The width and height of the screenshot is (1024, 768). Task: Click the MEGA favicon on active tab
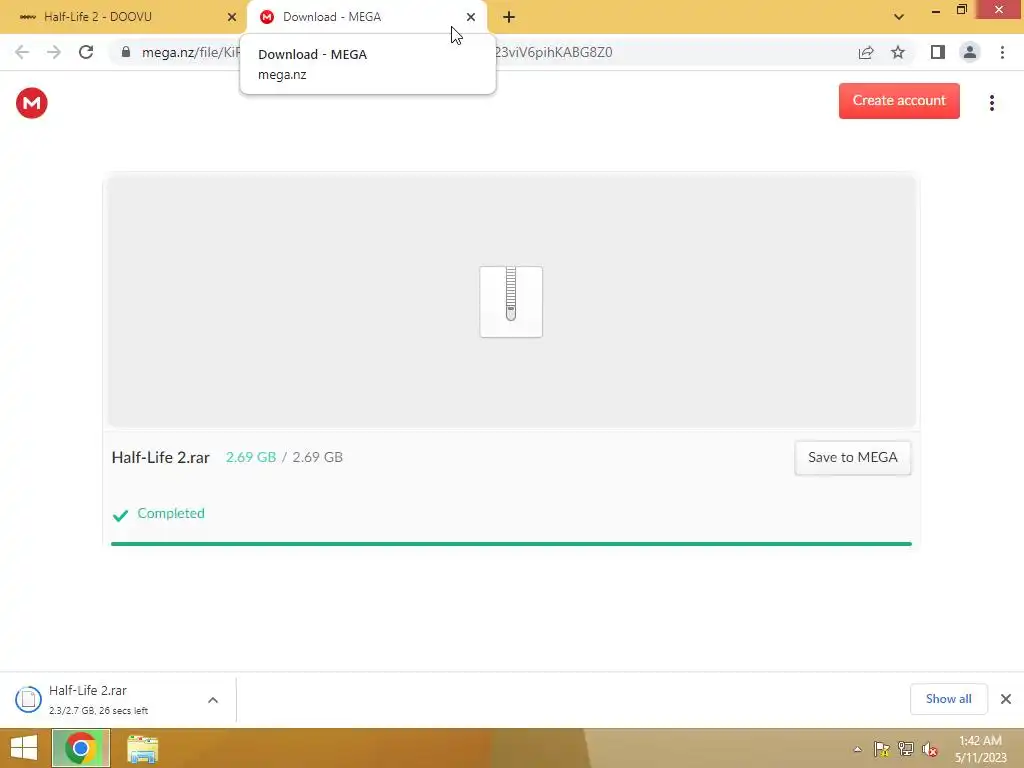pyautogui.click(x=266, y=17)
